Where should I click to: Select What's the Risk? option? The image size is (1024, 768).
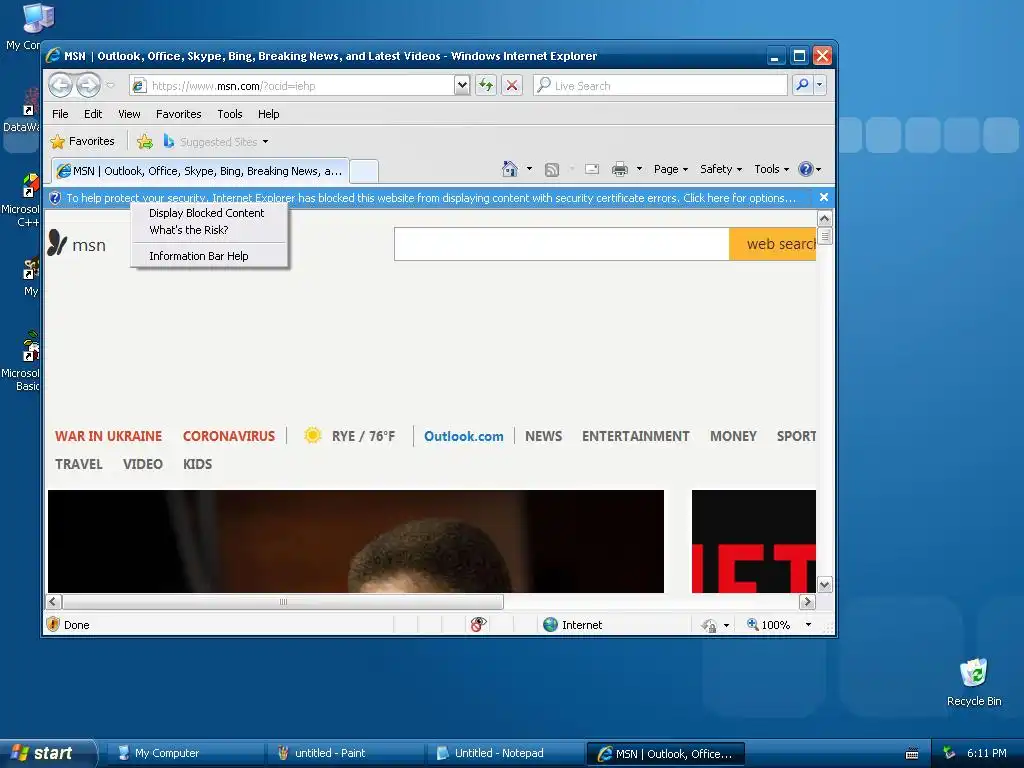pyautogui.click(x=189, y=230)
